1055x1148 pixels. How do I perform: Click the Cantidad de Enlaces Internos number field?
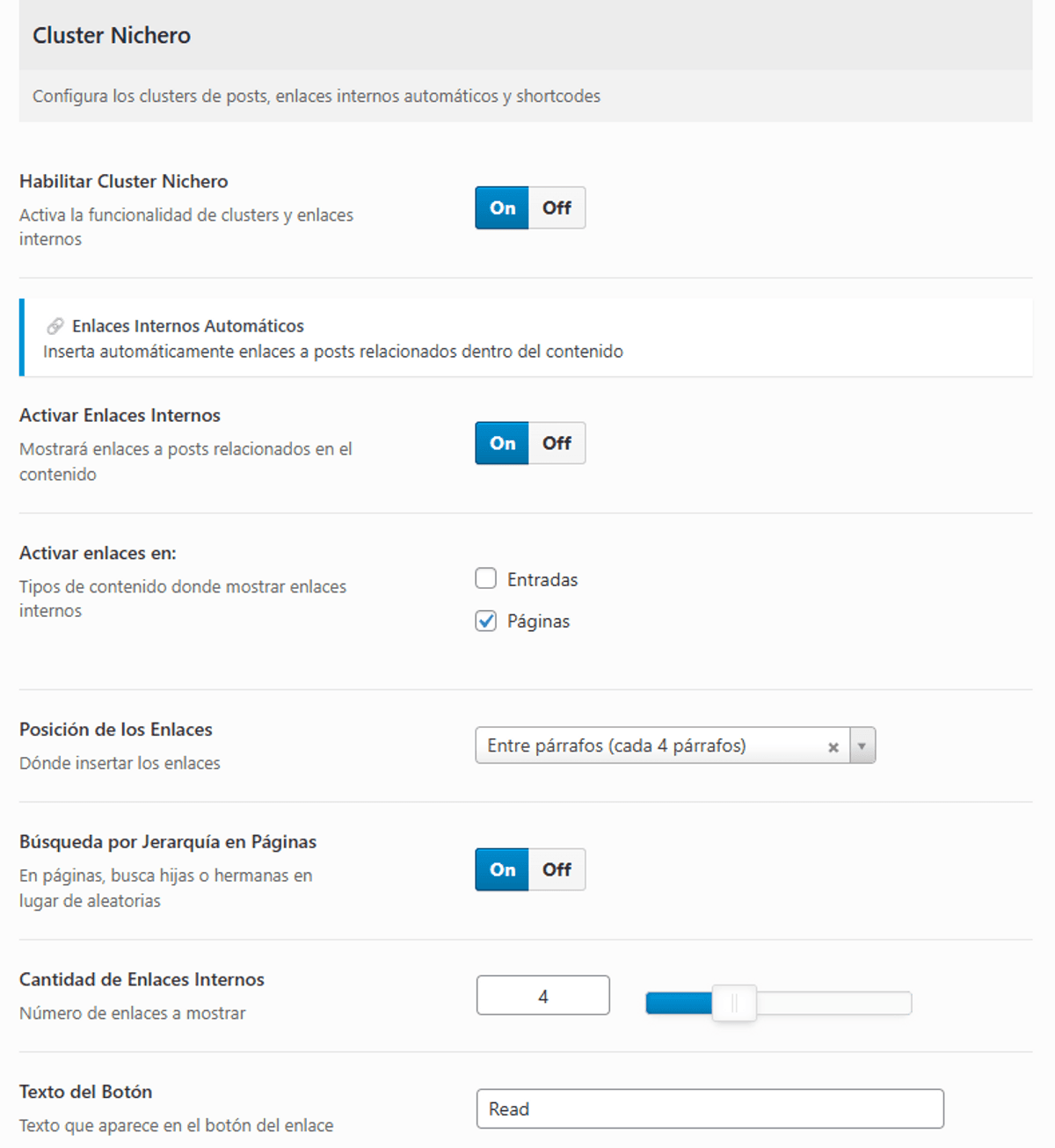[x=542, y=996]
